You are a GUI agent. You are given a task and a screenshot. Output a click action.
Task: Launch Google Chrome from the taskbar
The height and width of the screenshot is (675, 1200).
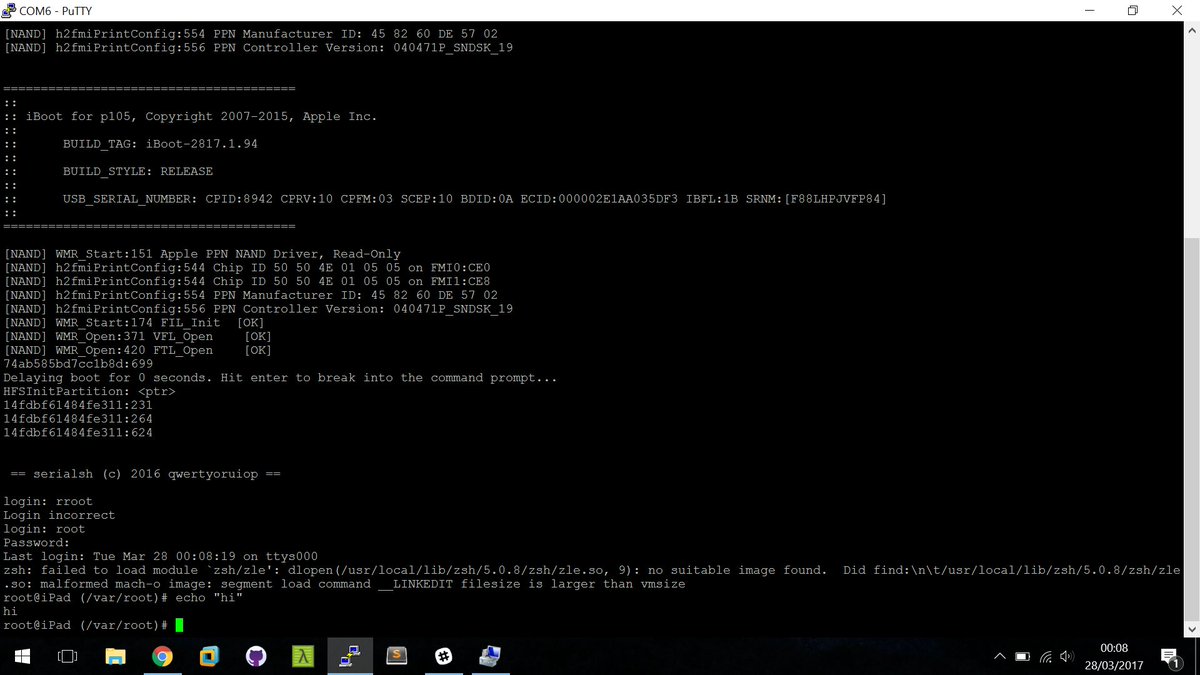click(163, 657)
